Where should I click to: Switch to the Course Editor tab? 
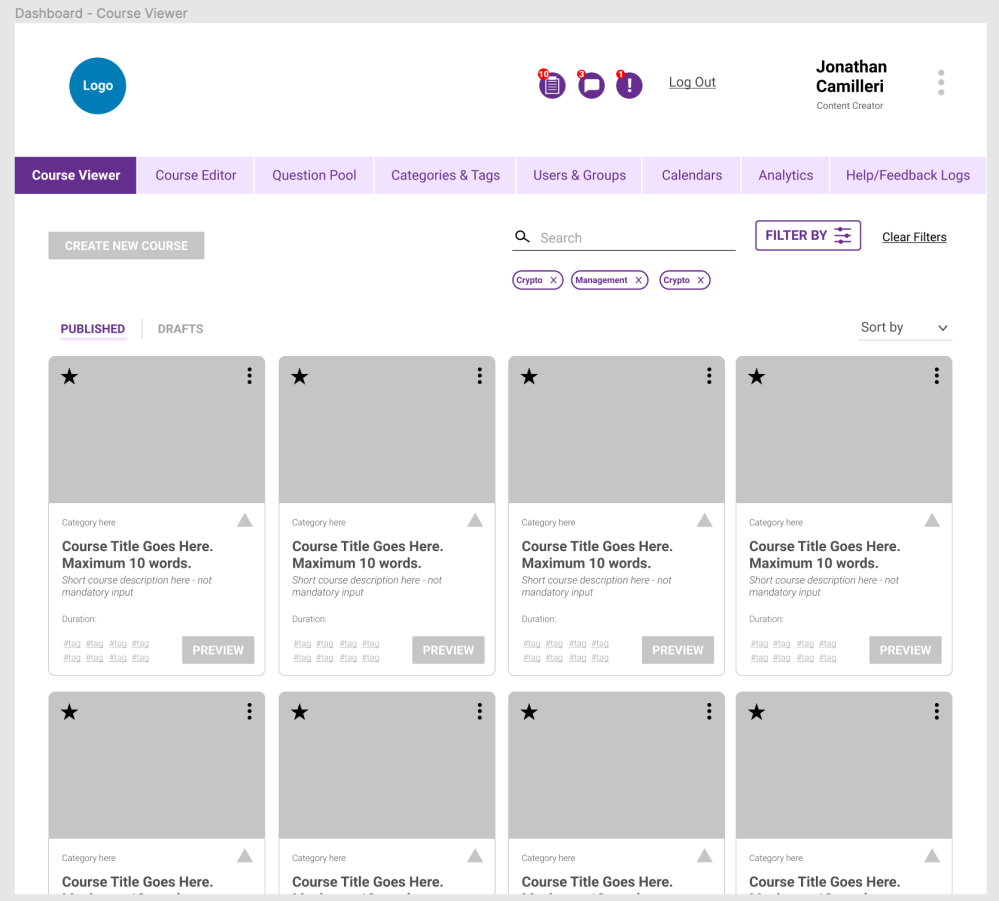(196, 175)
